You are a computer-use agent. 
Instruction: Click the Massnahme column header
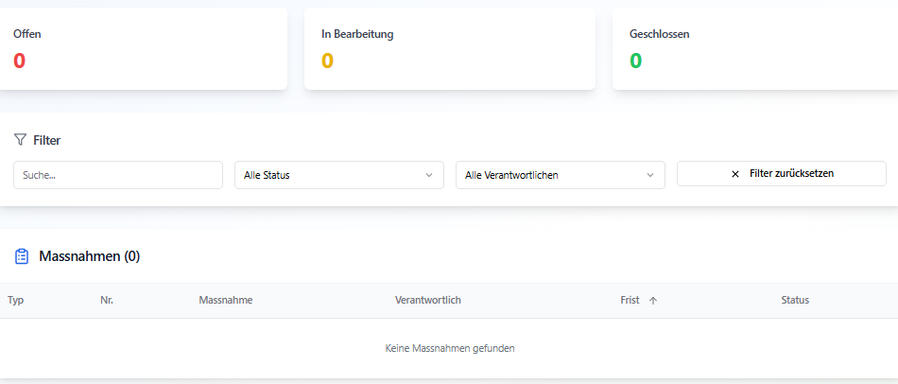click(x=226, y=300)
